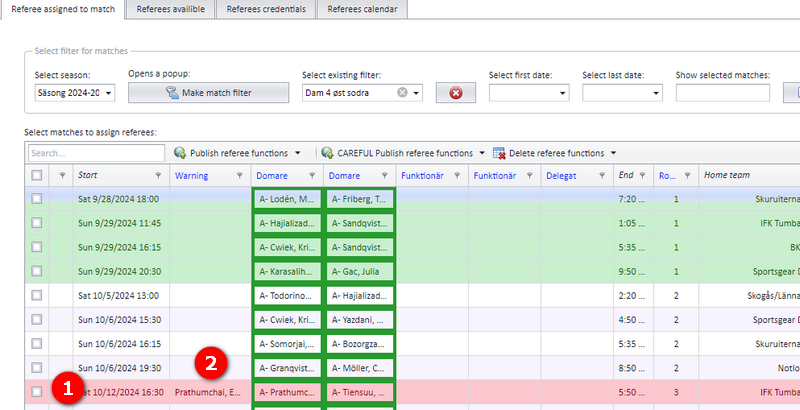
Task: Check the row for Sat 10/5/2024 13:00
Action: pos(37,295)
